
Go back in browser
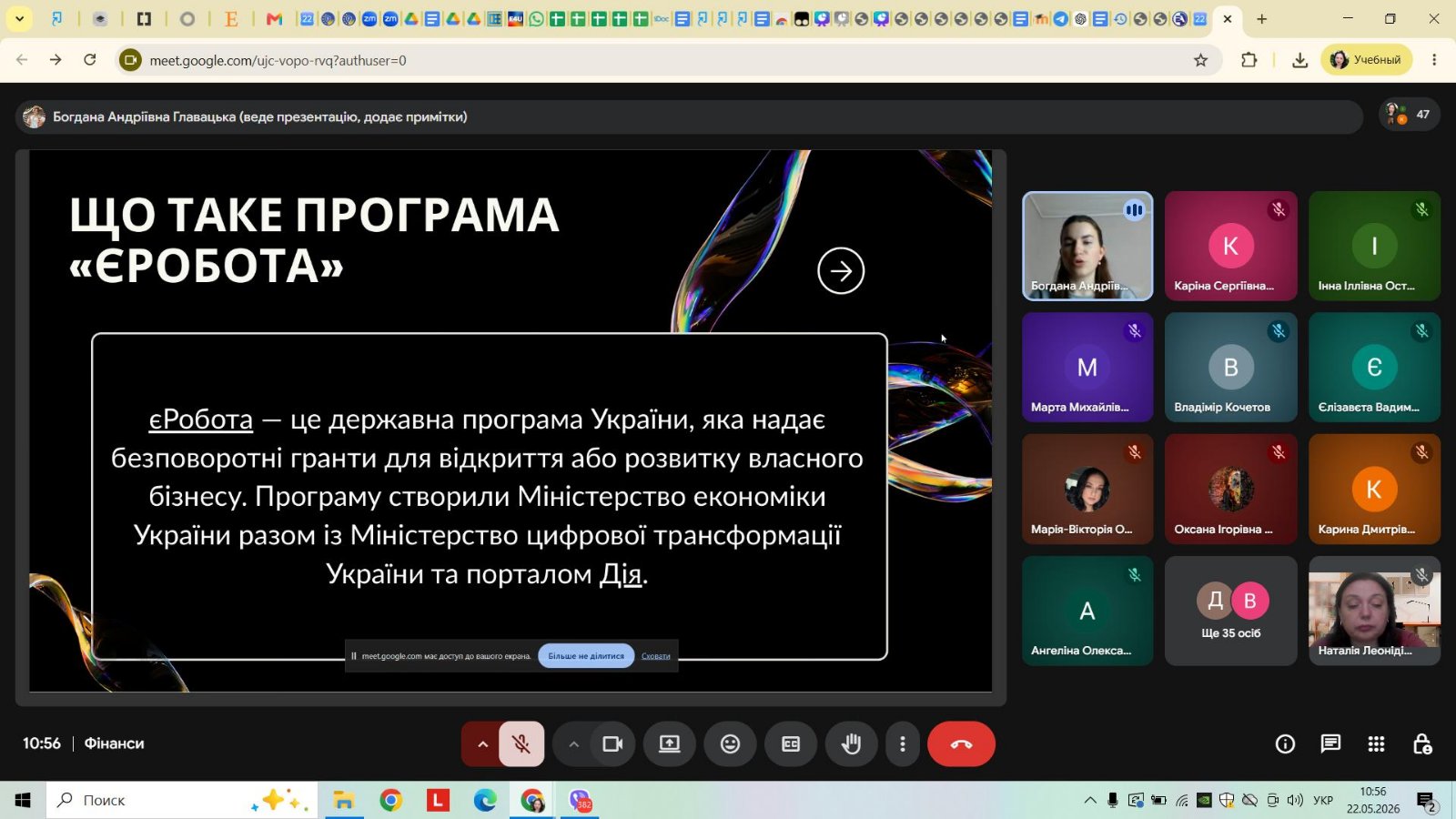coord(22,60)
